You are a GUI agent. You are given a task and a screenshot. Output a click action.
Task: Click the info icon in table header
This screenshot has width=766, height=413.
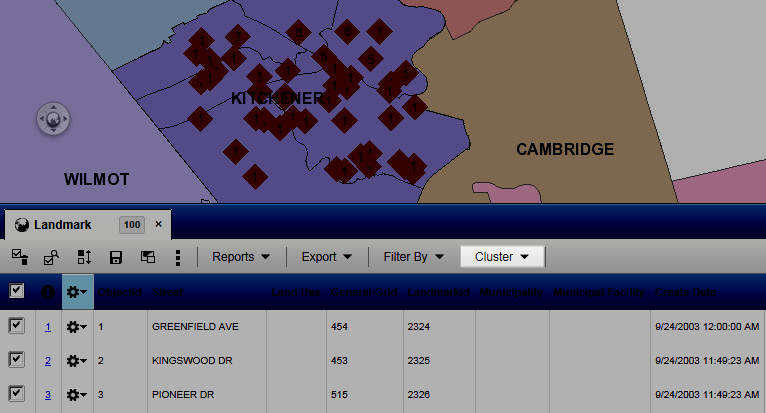tap(47, 292)
